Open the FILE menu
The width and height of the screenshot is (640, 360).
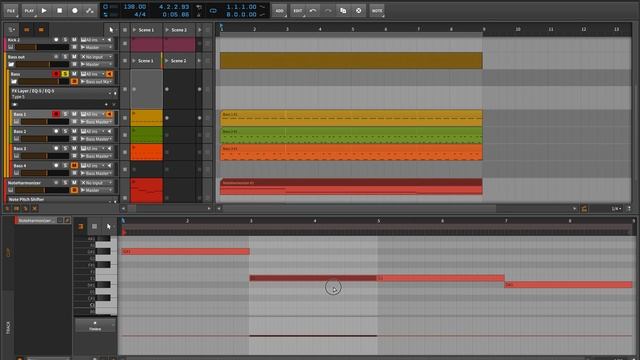pyautogui.click(x=11, y=11)
